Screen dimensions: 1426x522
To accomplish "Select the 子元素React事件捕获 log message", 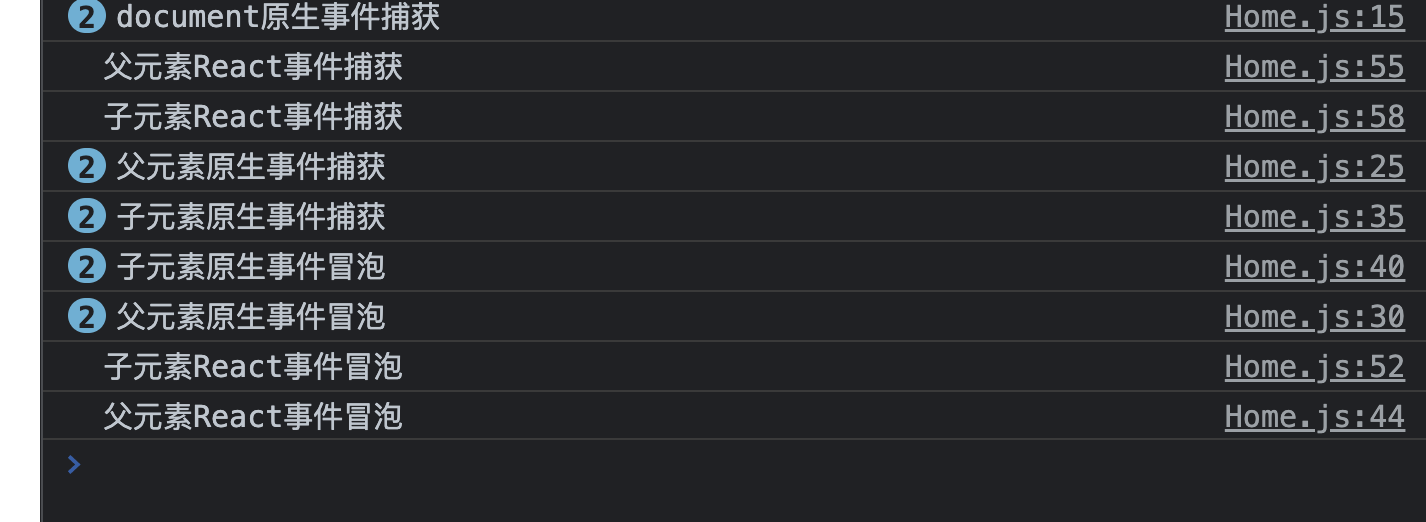I will tap(253, 117).
